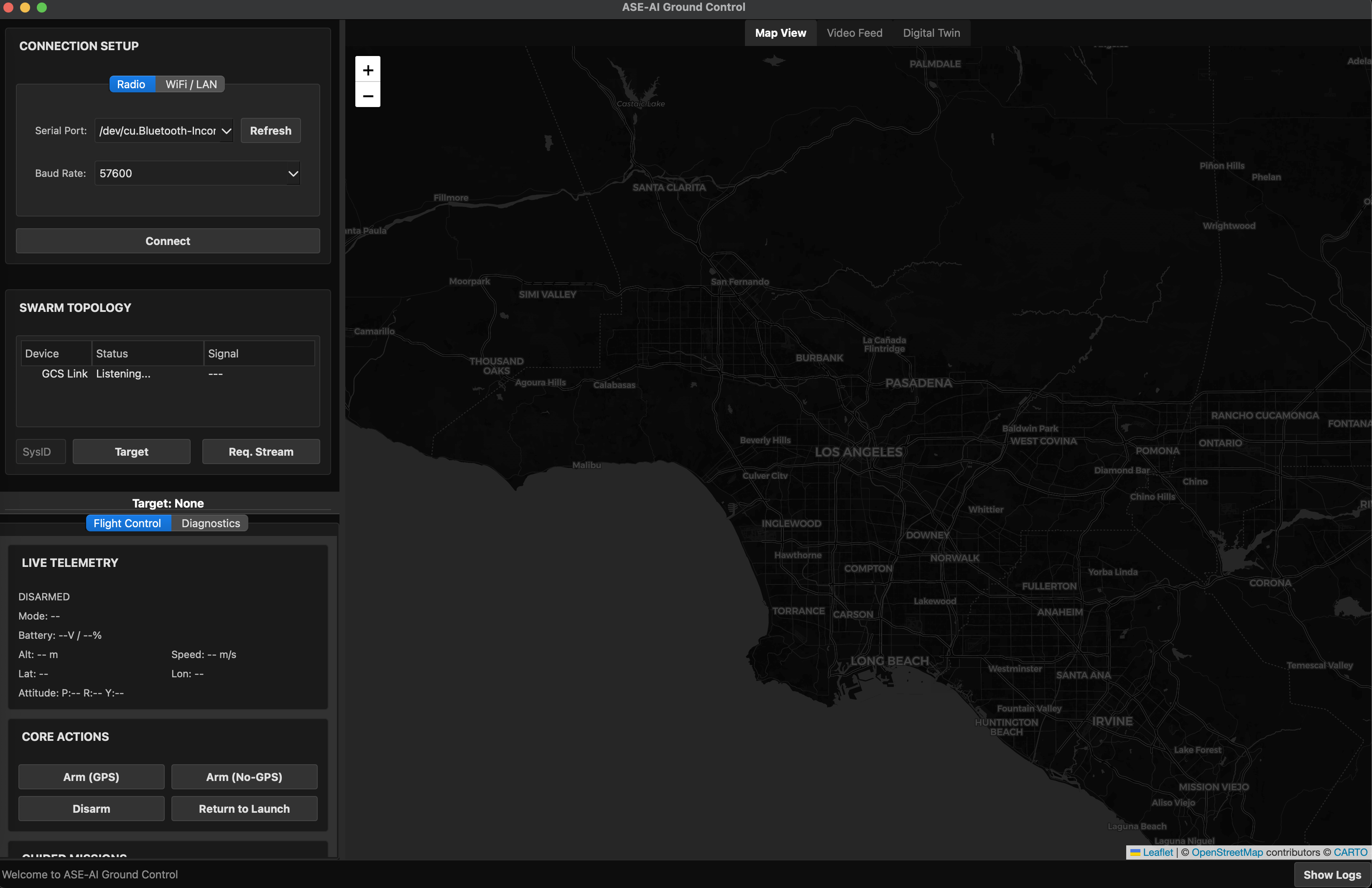
Task: Switch to the Digital Twin tab
Action: (x=931, y=33)
